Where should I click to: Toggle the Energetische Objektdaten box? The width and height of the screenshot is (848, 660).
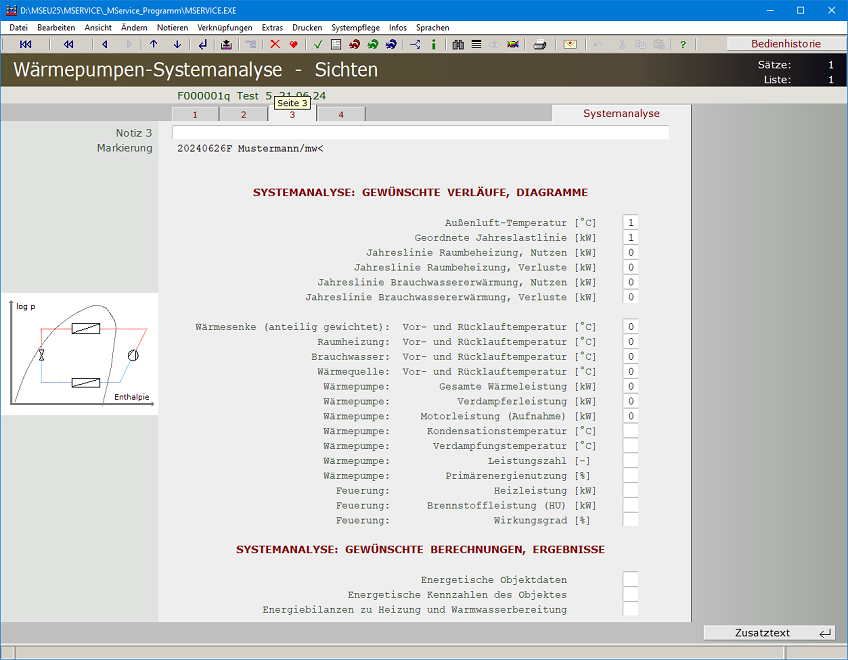[x=630, y=580]
